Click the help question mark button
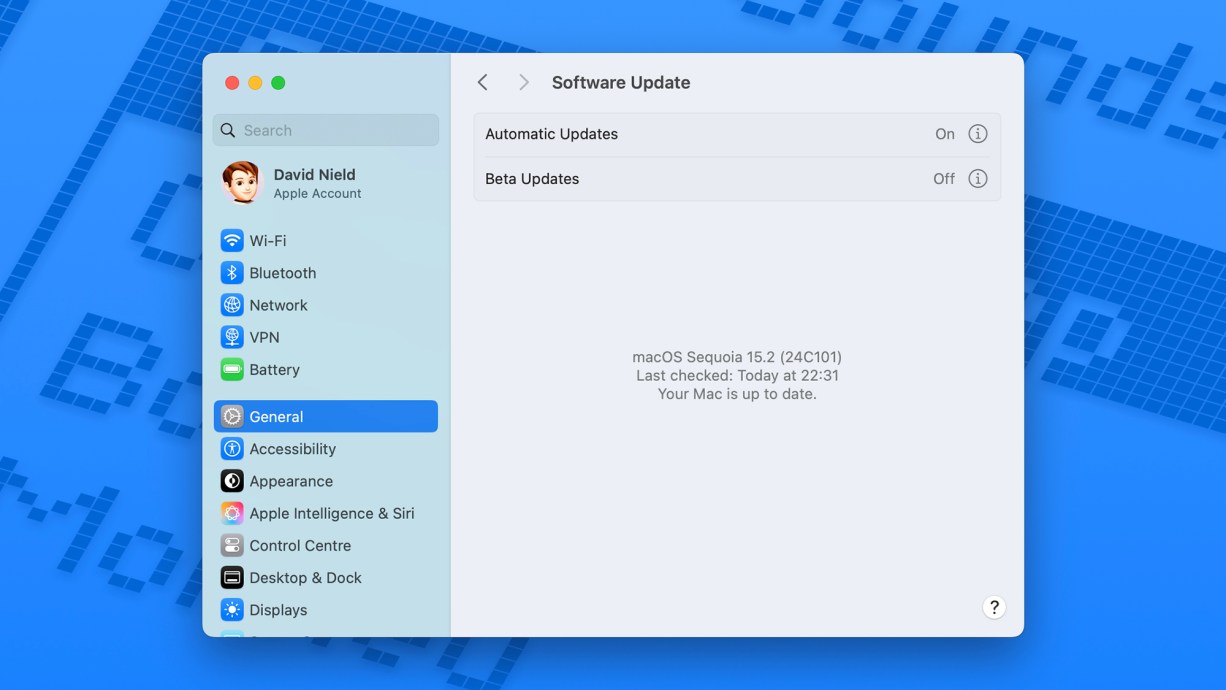 pos(994,607)
